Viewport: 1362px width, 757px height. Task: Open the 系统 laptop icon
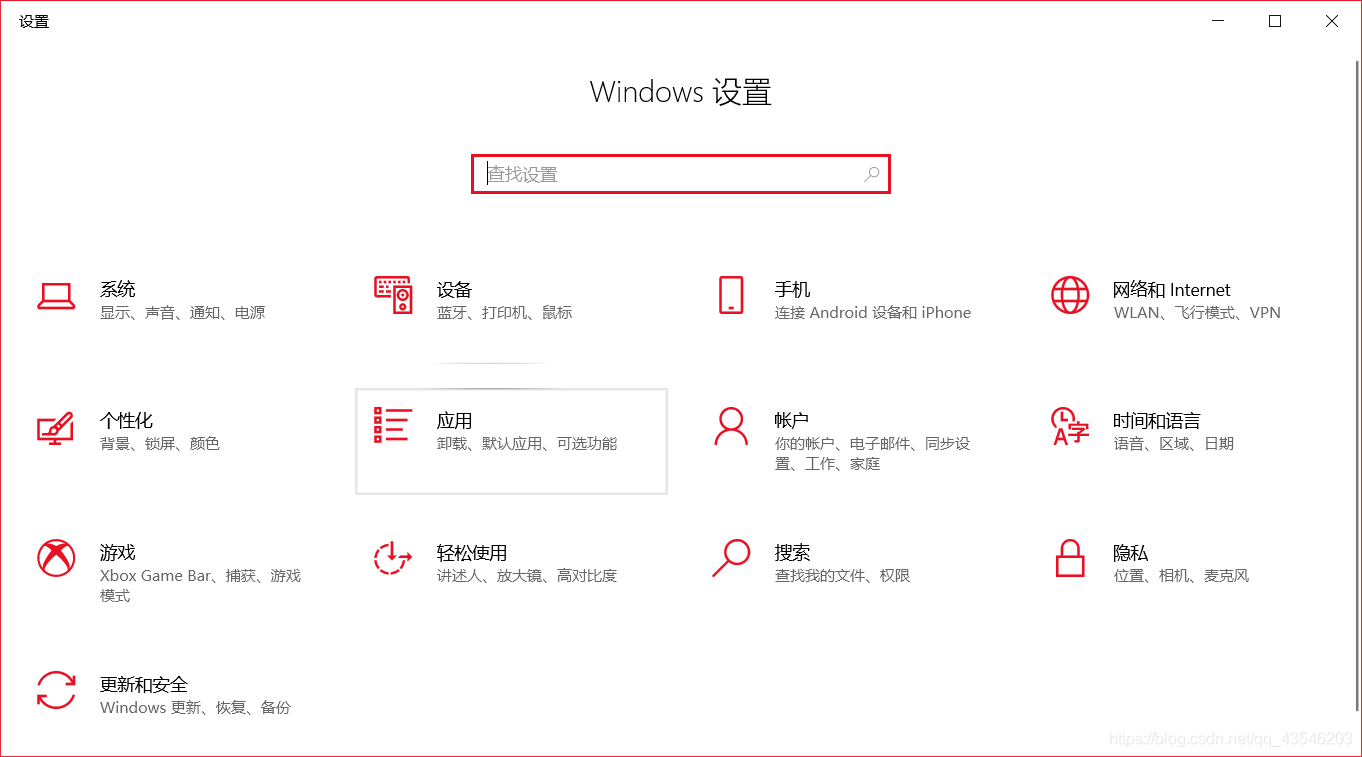[56, 296]
